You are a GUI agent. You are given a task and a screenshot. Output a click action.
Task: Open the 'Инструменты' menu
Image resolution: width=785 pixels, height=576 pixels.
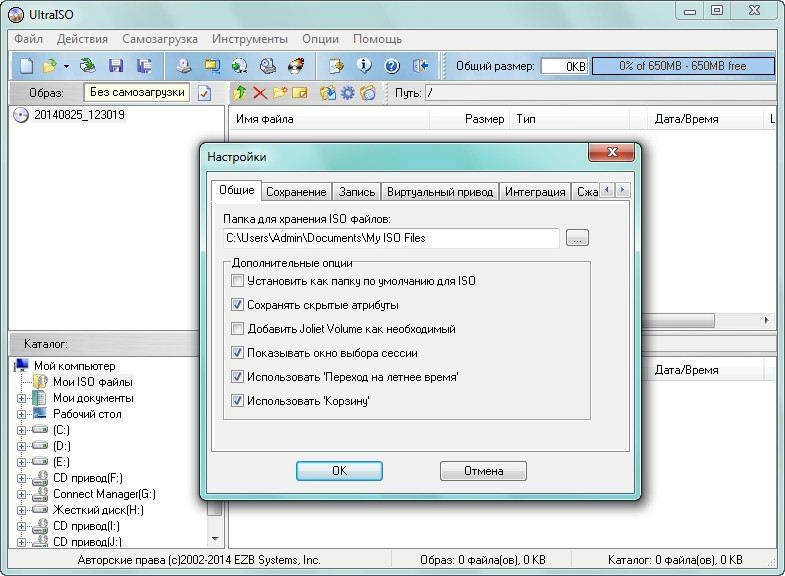coord(250,39)
